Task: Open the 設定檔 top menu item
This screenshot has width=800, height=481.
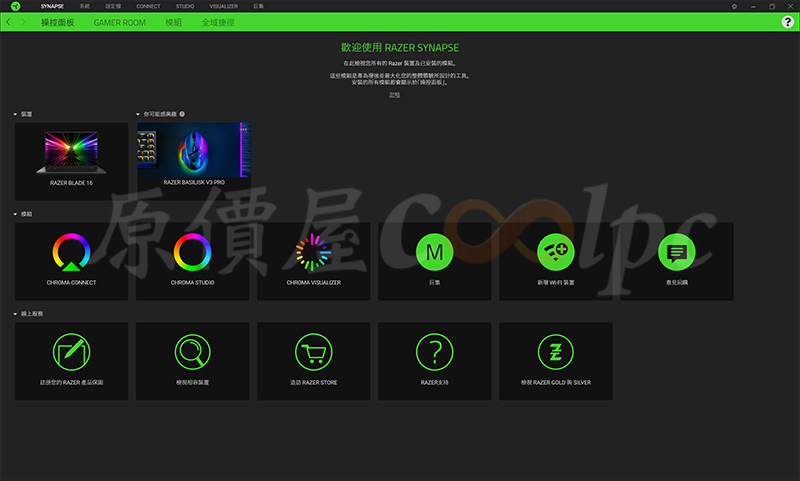Action: (113, 7)
